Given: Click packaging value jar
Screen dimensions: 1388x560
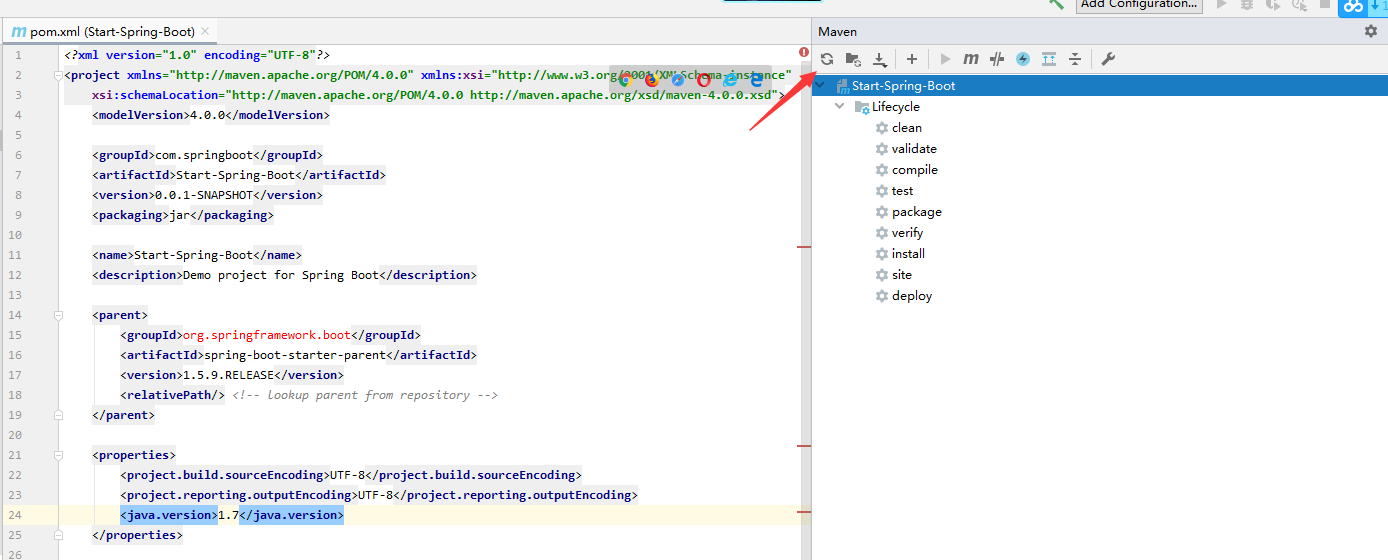Looking at the screenshot, I should [179, 215].
